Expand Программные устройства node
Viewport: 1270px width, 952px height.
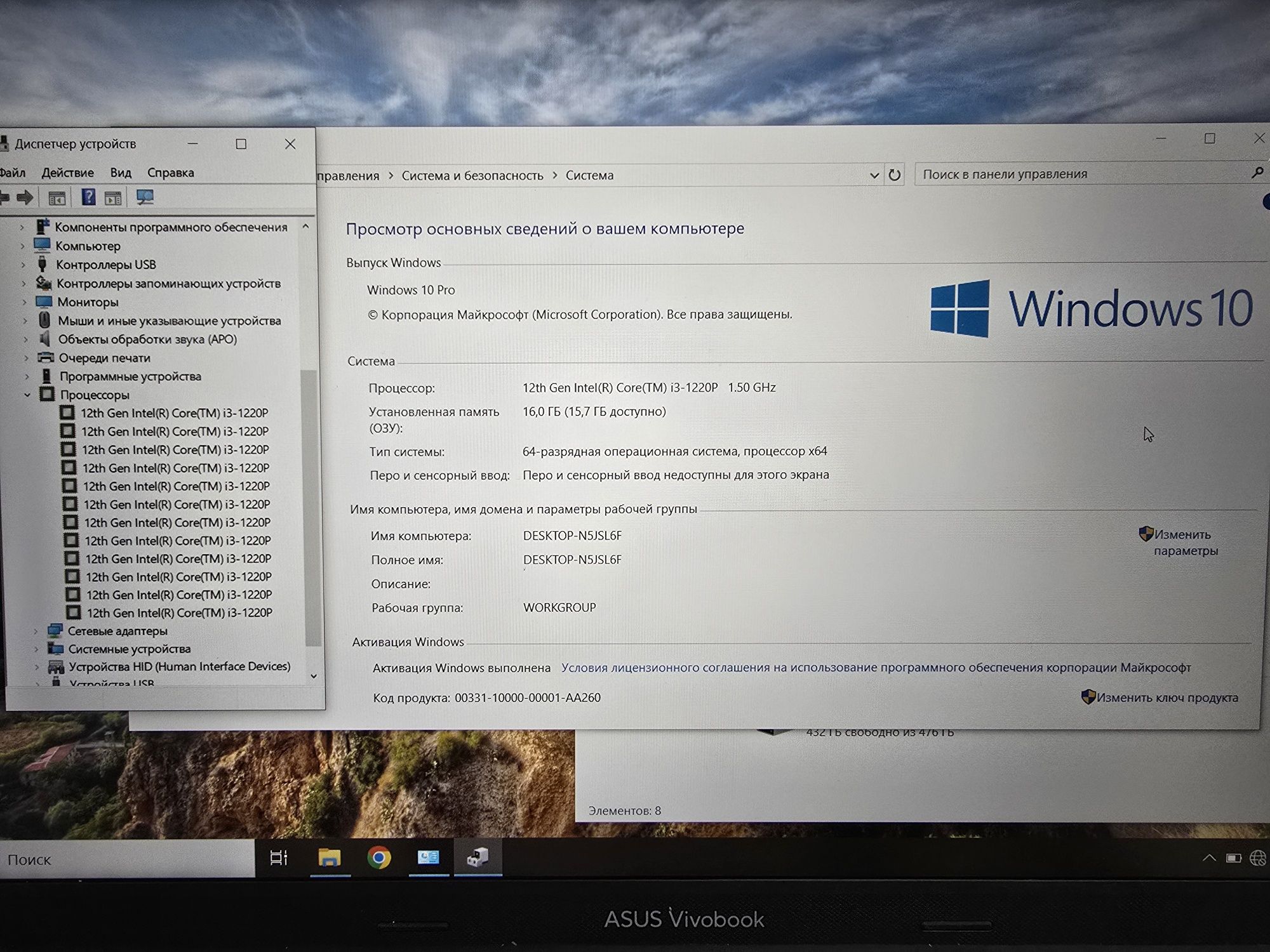[27, 376]
